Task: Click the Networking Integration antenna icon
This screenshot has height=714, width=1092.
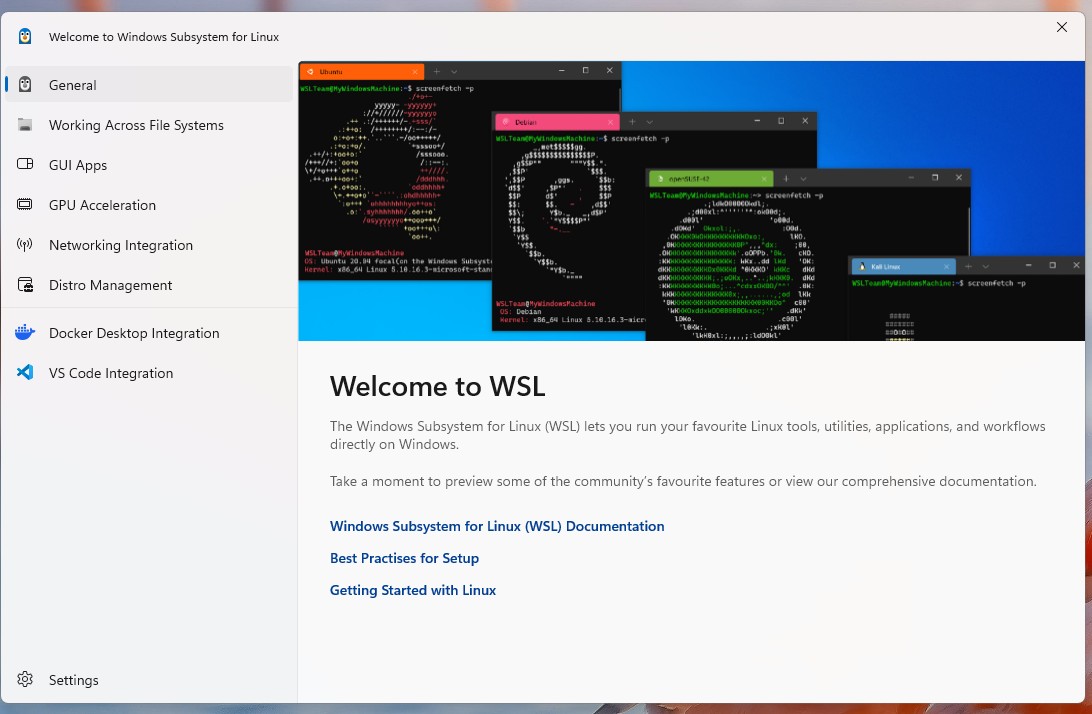Action: [x=26, y=245]
